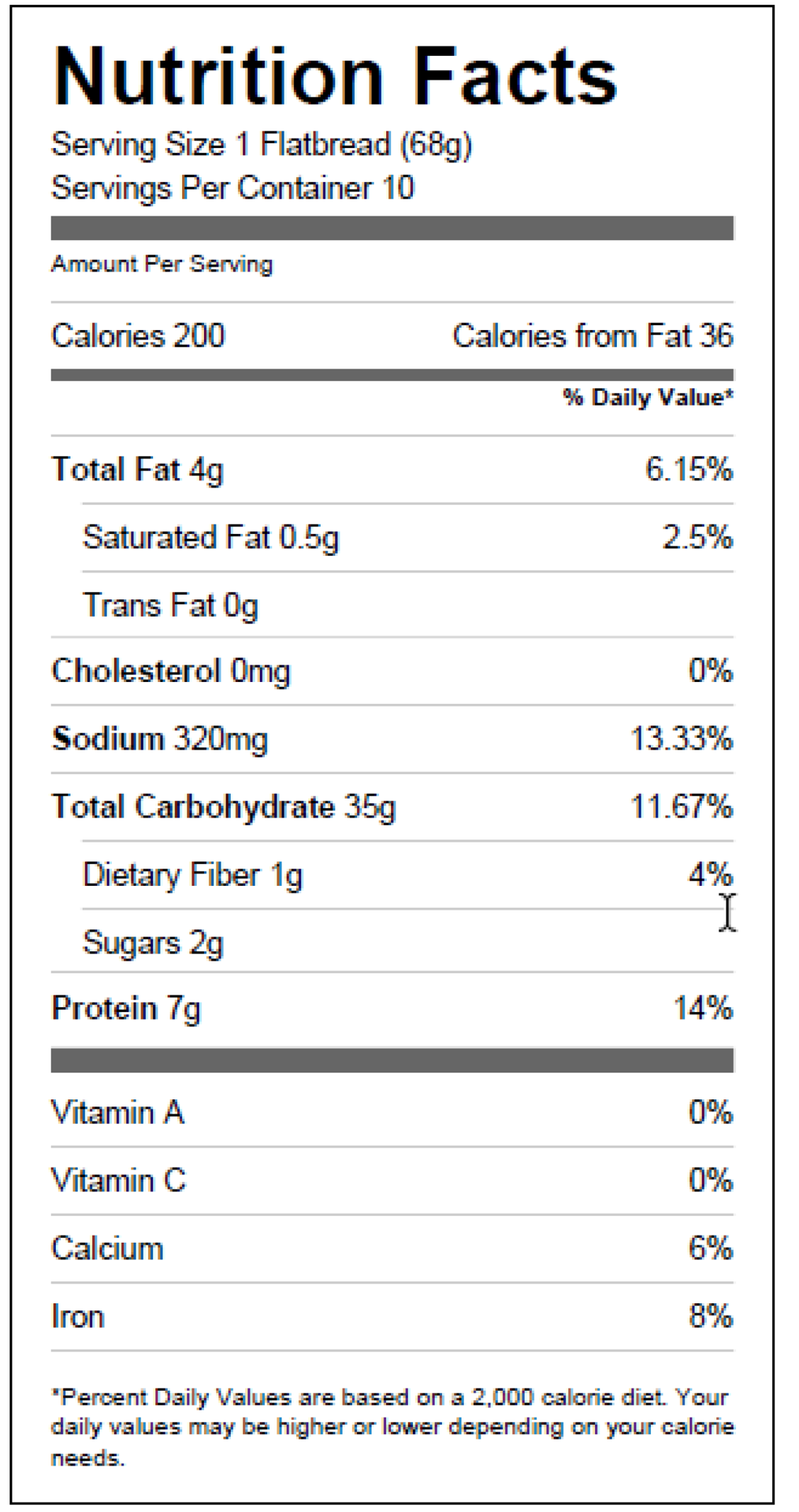Click the Calcium 6% value
Image resolution: width=799 pixels, height=1512 pixels.
(711, 1249)
